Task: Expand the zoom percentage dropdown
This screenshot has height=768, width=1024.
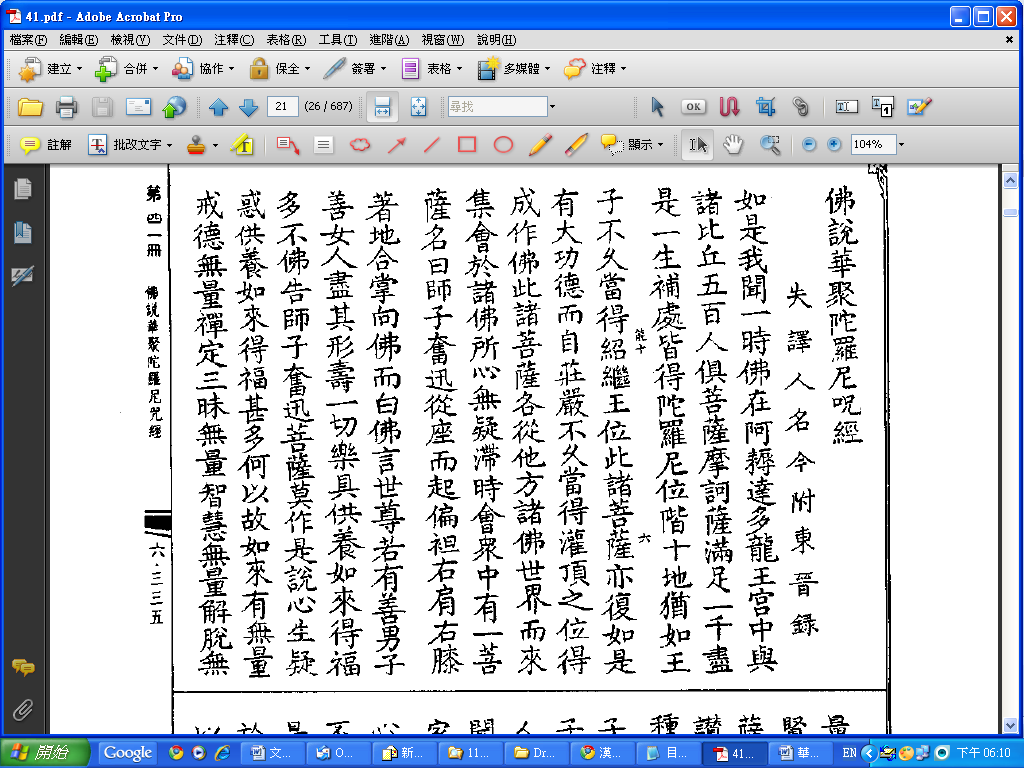Action: (901, 145)
